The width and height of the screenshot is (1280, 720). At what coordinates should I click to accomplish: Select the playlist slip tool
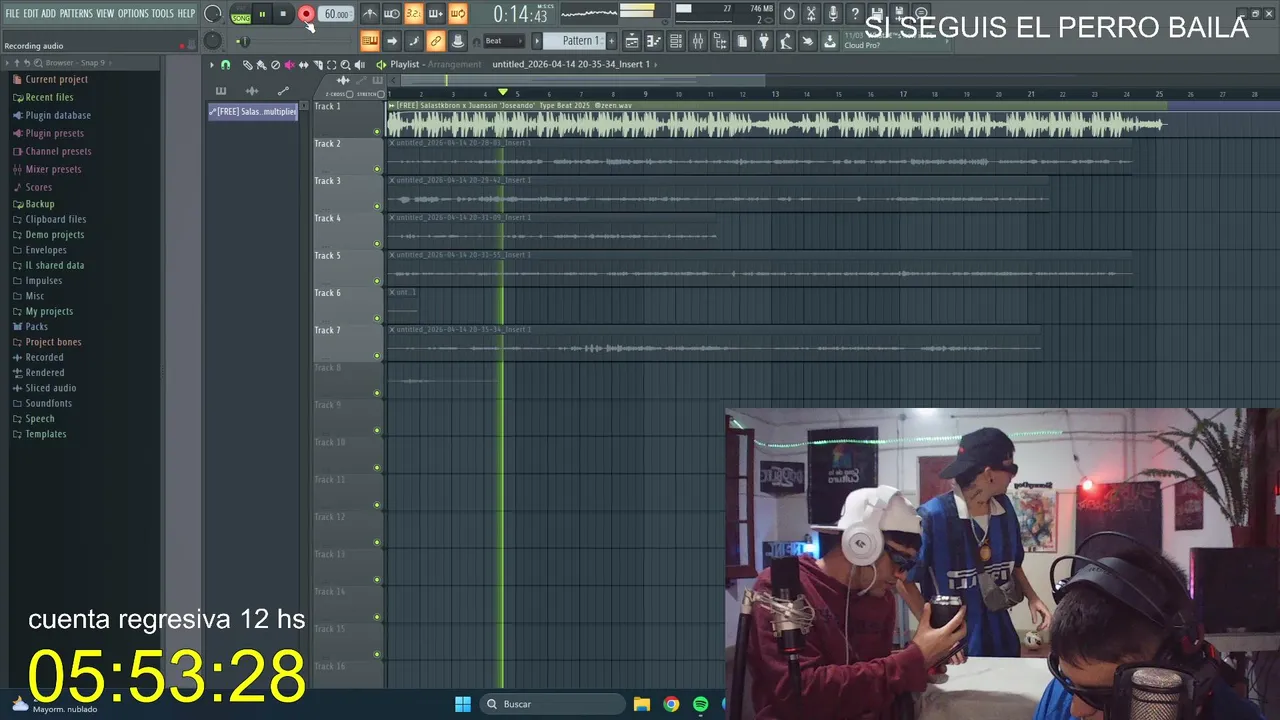[x=304, y=65]
